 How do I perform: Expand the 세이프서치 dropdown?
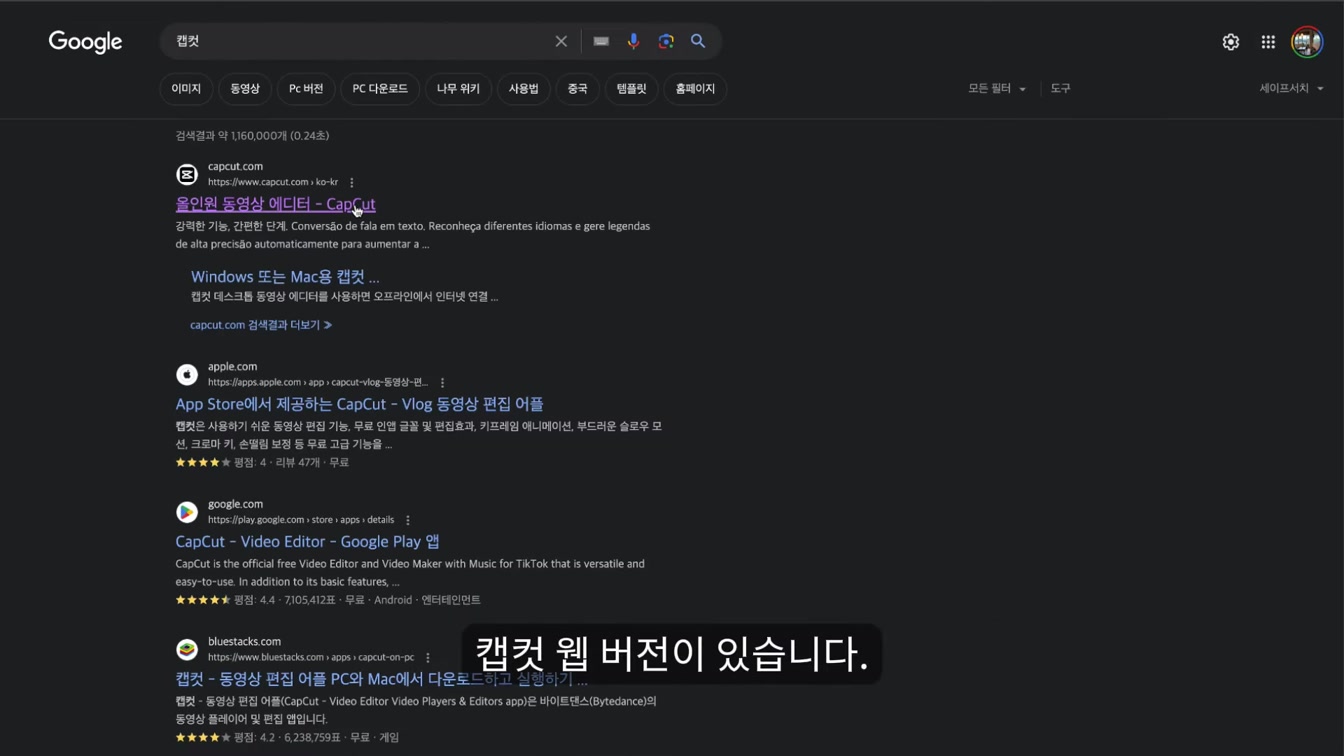tap(1291, 89)
